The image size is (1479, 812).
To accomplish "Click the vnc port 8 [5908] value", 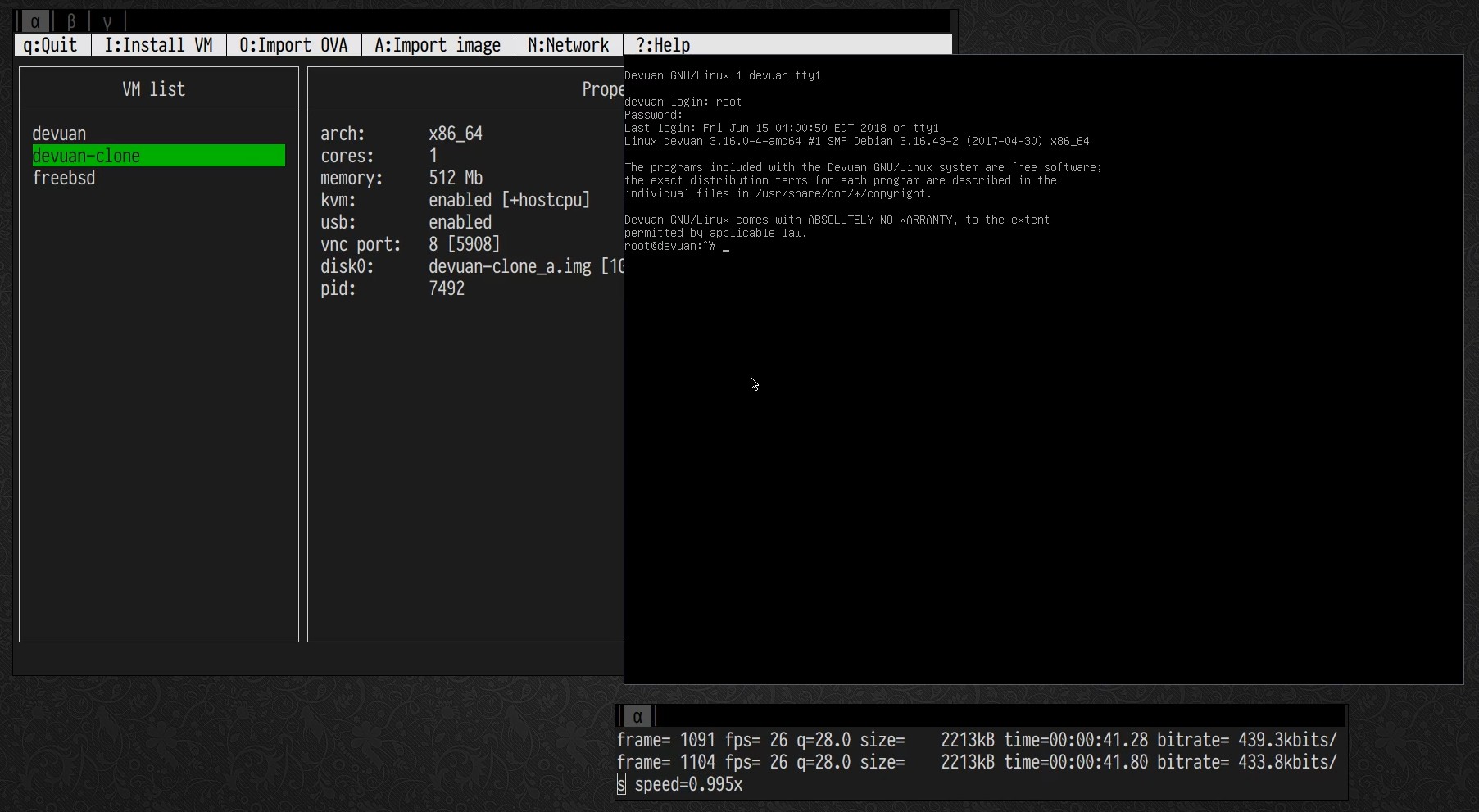I will 464,244.
